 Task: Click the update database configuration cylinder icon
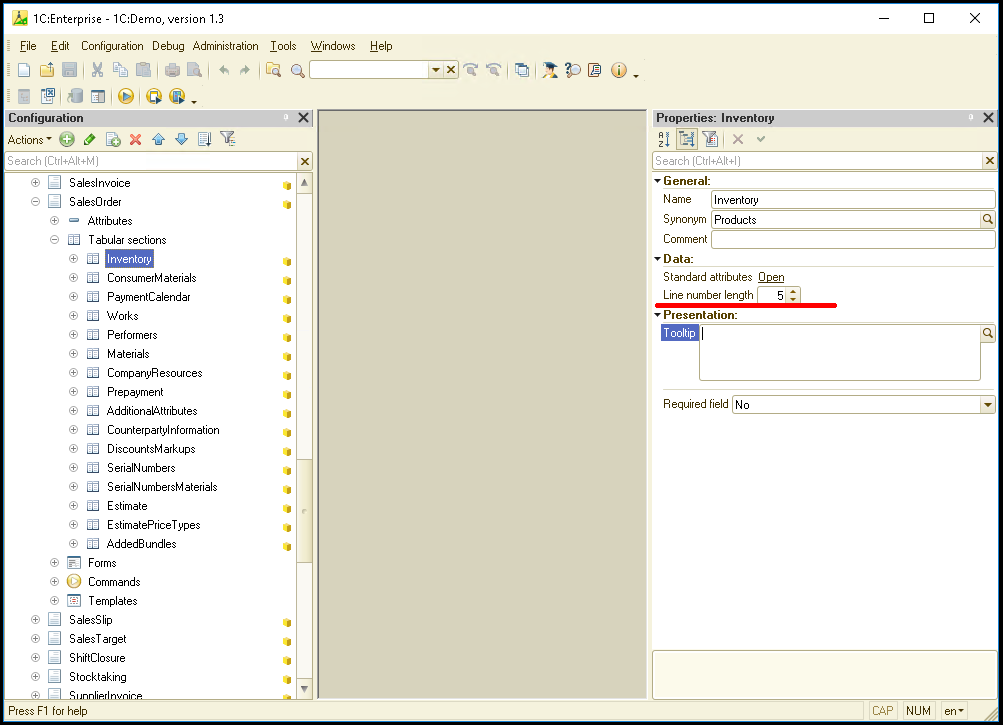click(75, 96)
